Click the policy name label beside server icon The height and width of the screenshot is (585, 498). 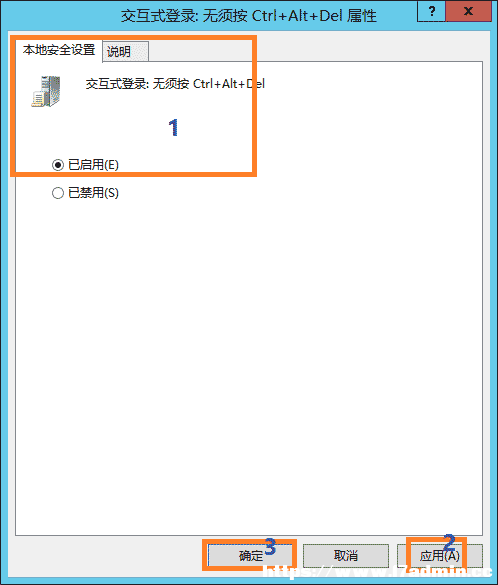[175, 84]
